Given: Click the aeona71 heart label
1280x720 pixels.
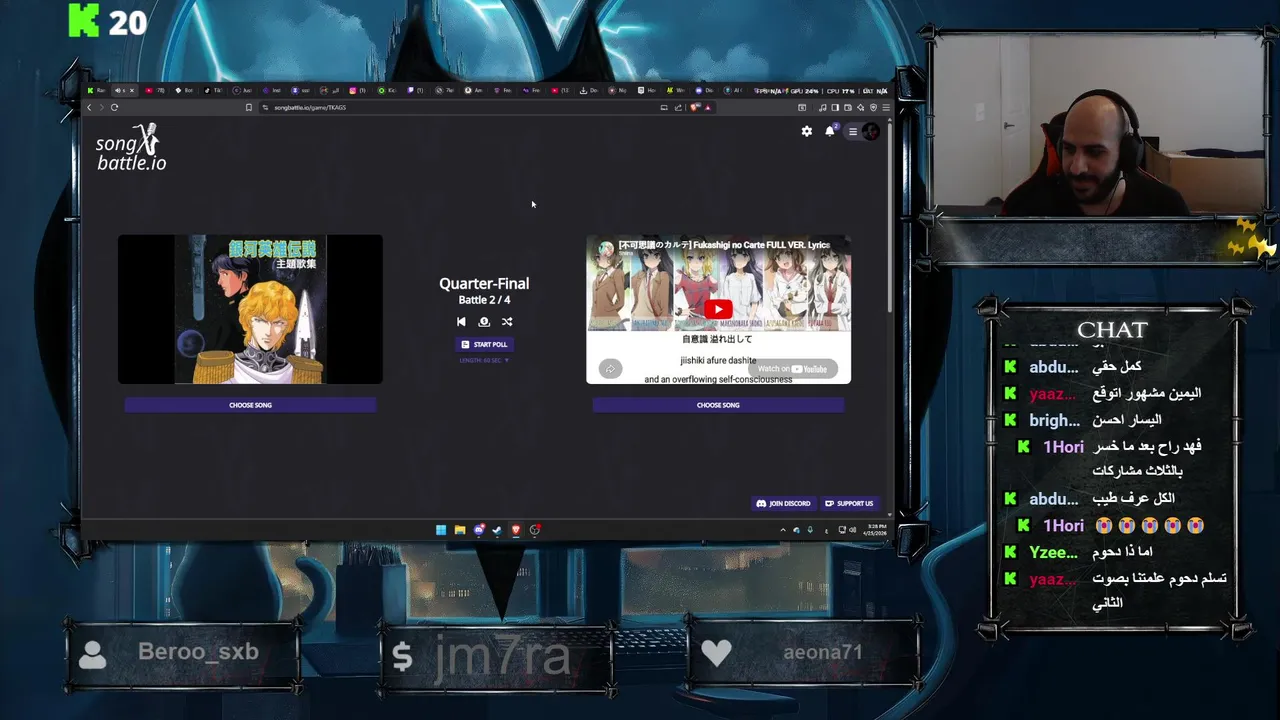Looking at the screenshot, I should point(822,652).
